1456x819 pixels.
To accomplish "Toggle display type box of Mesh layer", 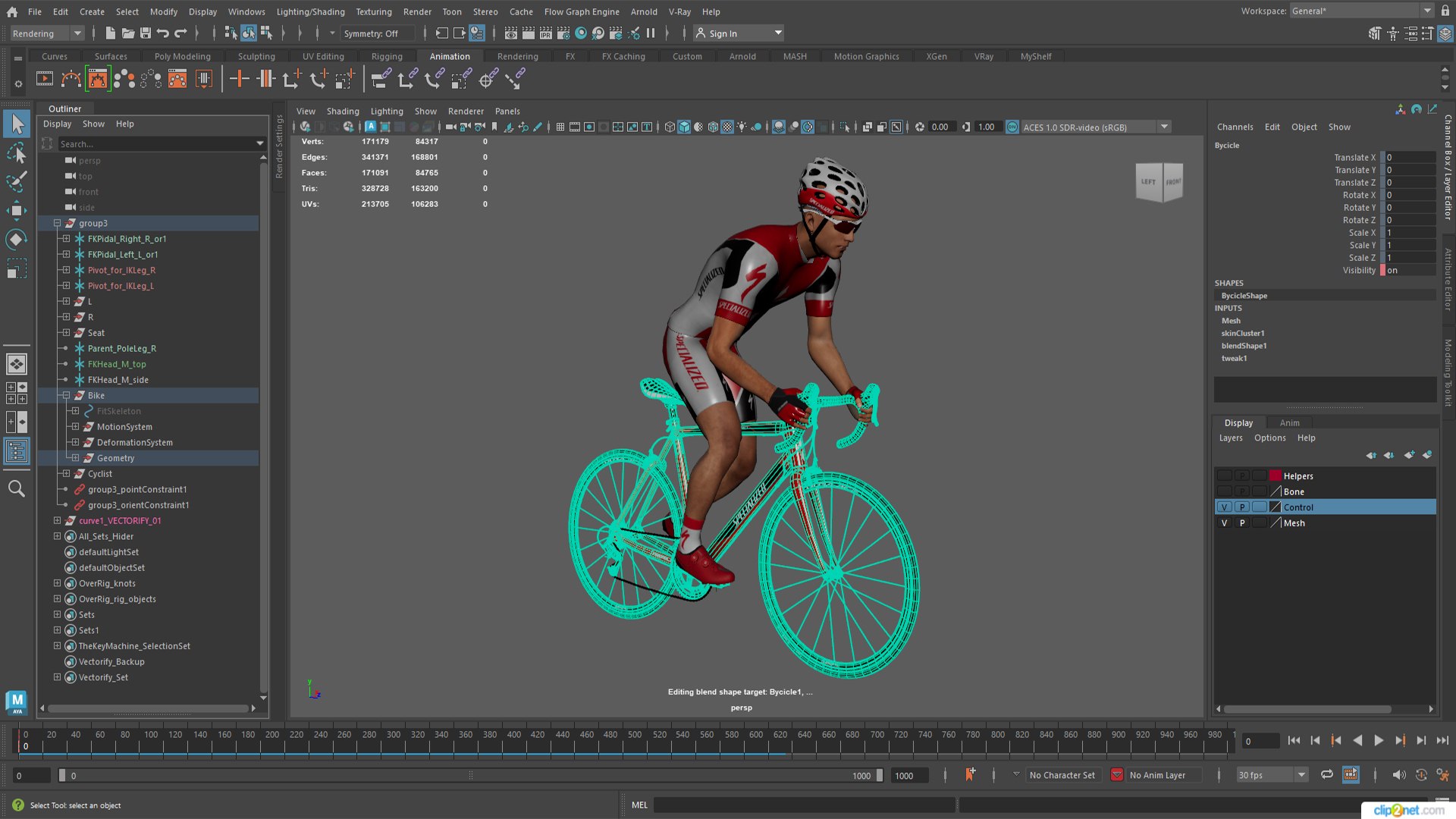I will tap(1259, 523).
